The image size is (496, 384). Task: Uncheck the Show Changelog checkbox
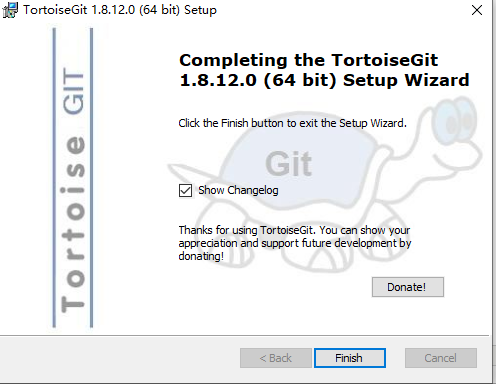[x=185, y=190]
